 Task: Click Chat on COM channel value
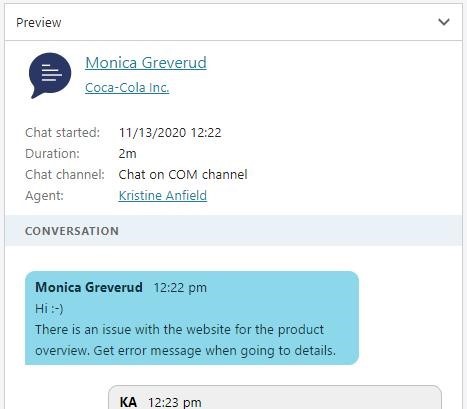[183, 175]
